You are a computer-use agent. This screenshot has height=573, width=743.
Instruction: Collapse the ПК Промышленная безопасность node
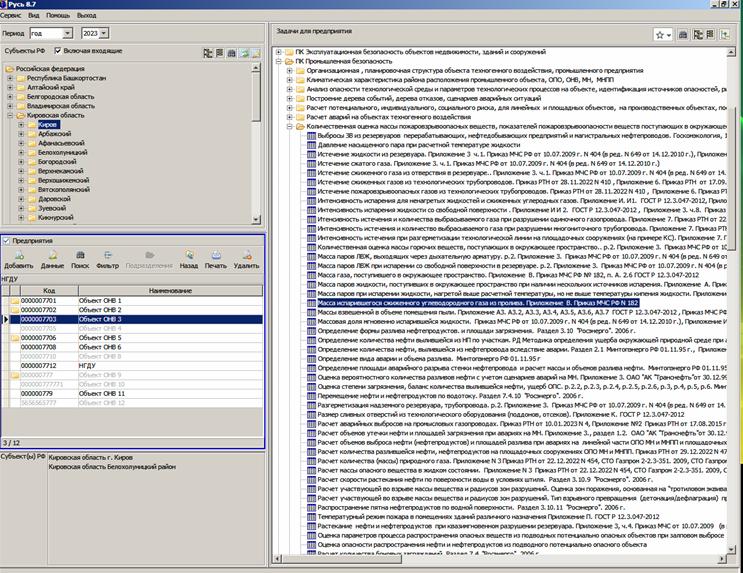pos(278,61)
